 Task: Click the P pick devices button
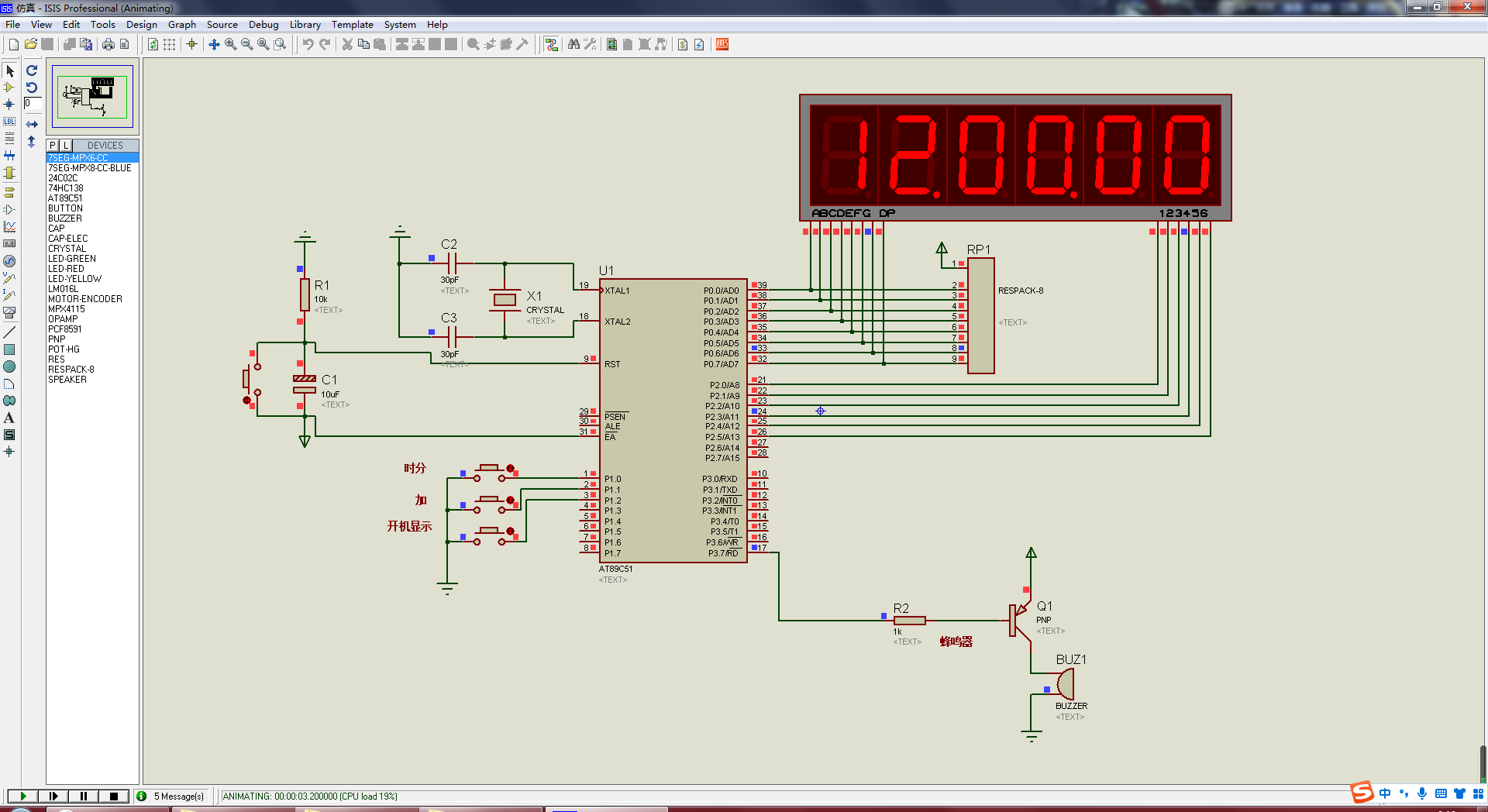53,145
